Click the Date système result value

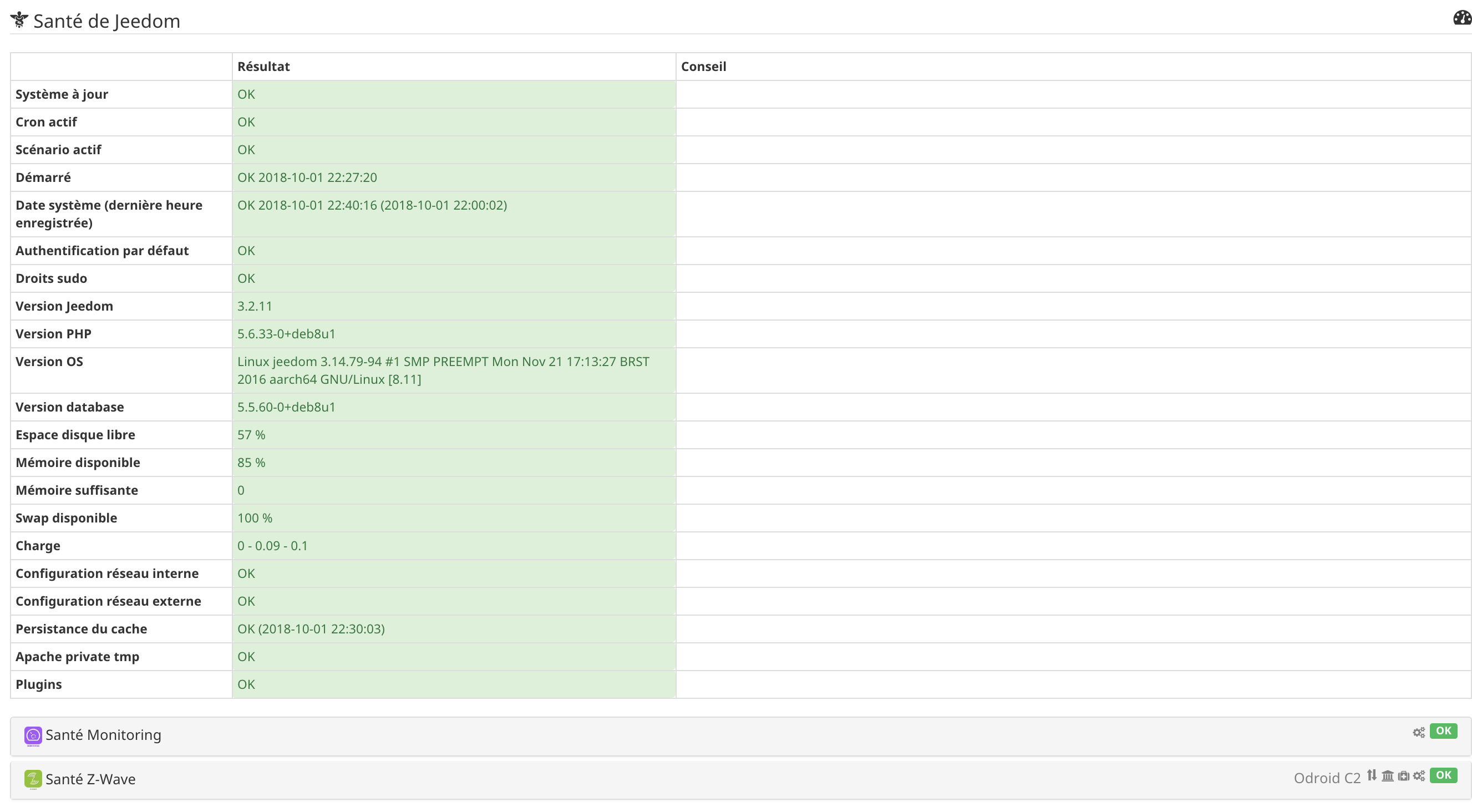click(x=372, y=205)
